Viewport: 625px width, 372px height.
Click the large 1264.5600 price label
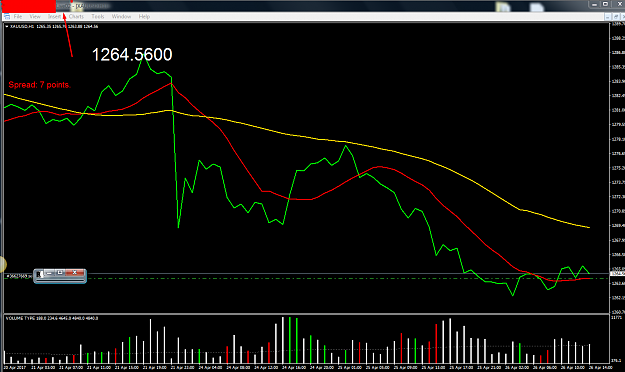132,55
